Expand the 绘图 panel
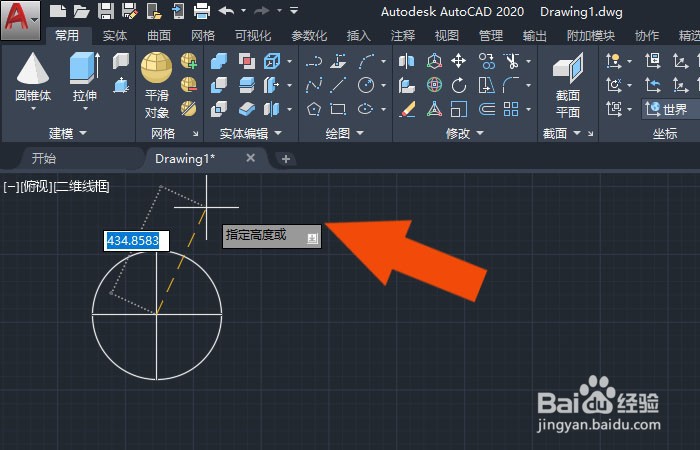 click(x=345, y=133)
